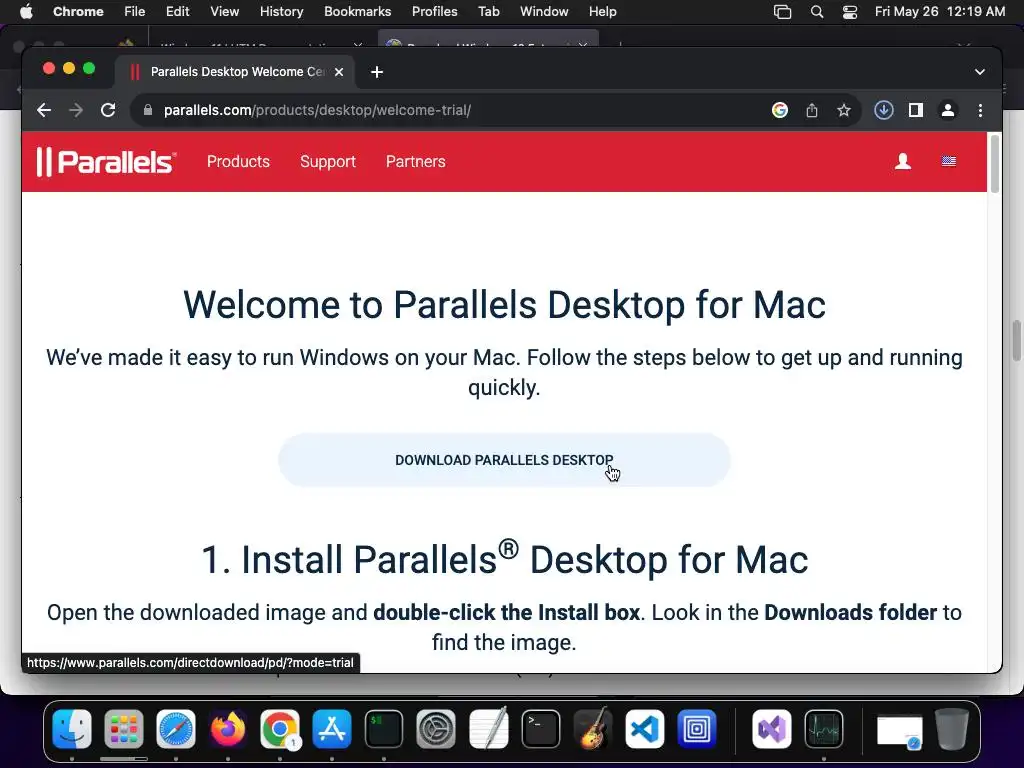Open the Partners navigation menu
The height and width of the screenshot is (768, 1024).
coord(415,161)
